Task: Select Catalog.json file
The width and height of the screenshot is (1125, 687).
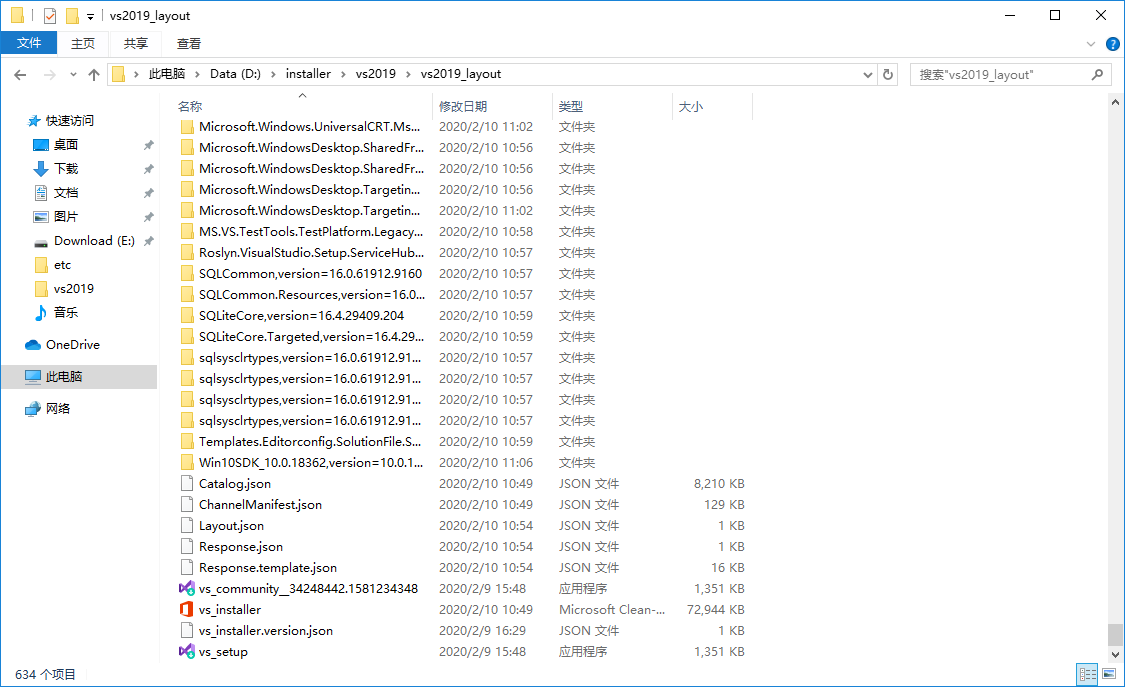Action: click(x=234, y=484)
